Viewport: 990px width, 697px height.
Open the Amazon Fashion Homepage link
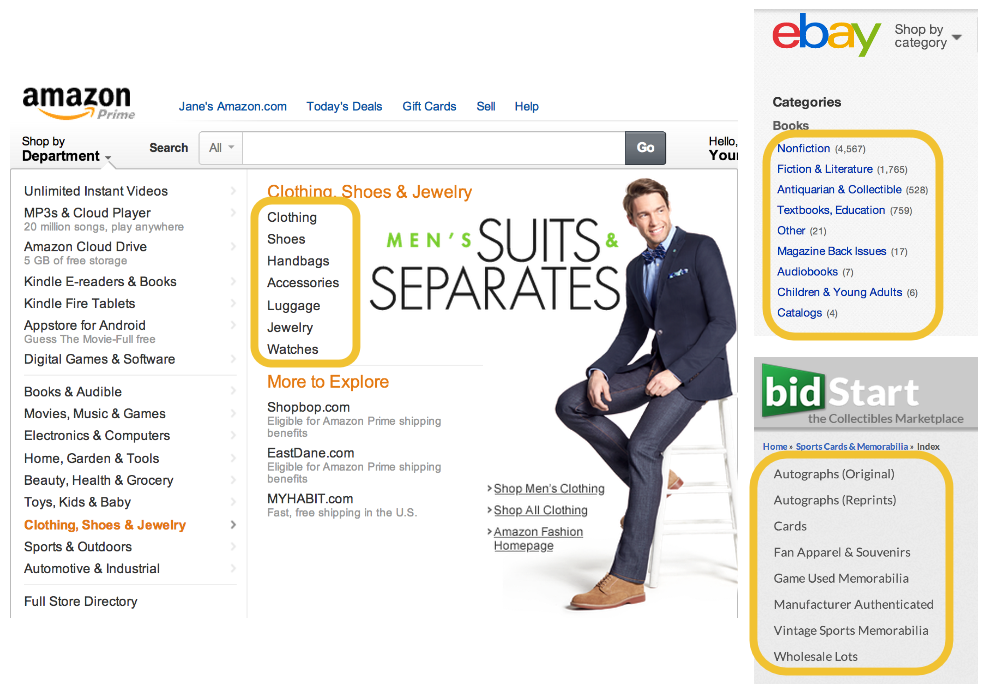tap(538, 539)
